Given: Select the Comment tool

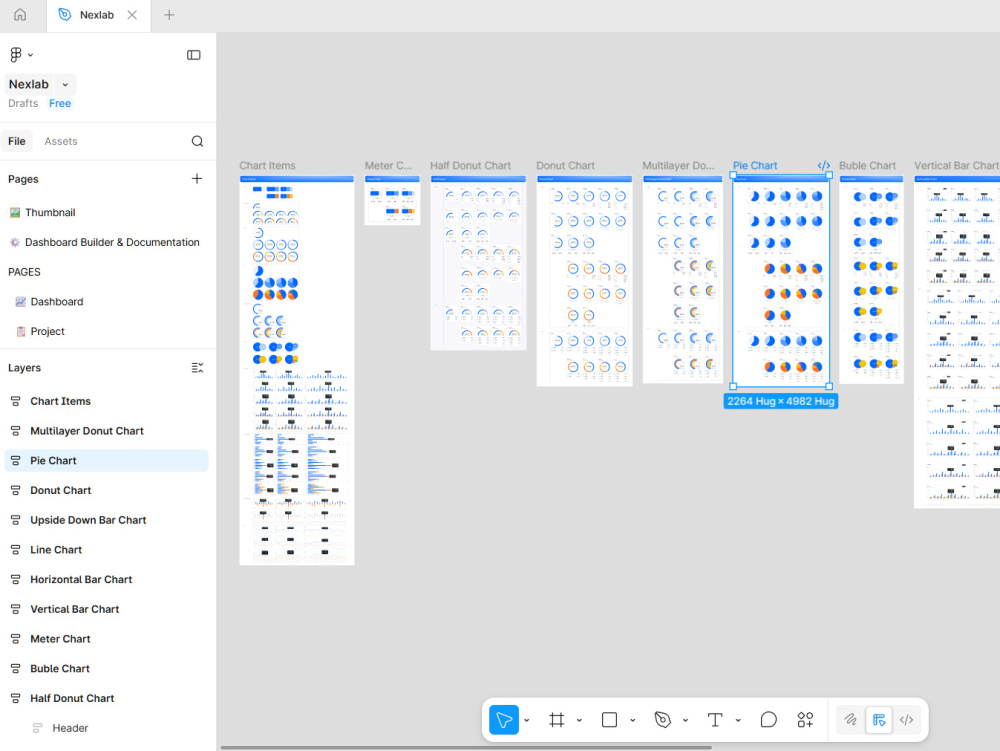Looking at the screenshot, I should pos(768,720).
